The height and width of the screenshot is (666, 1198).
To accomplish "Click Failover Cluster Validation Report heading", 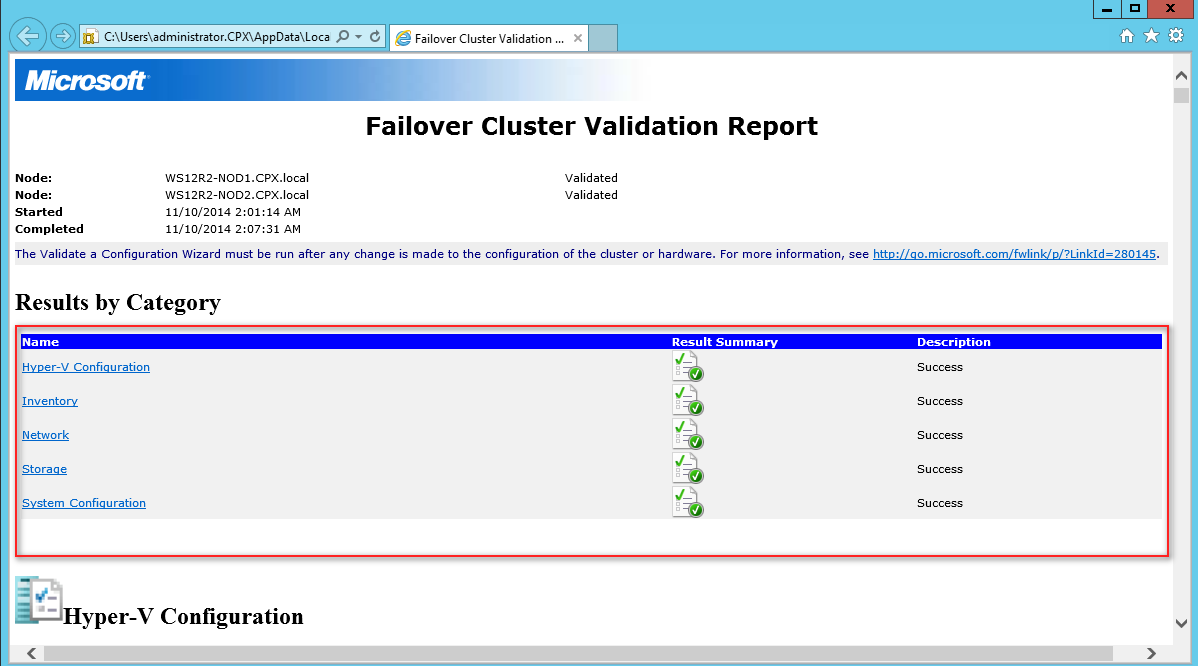I will [x=591, y=126].
